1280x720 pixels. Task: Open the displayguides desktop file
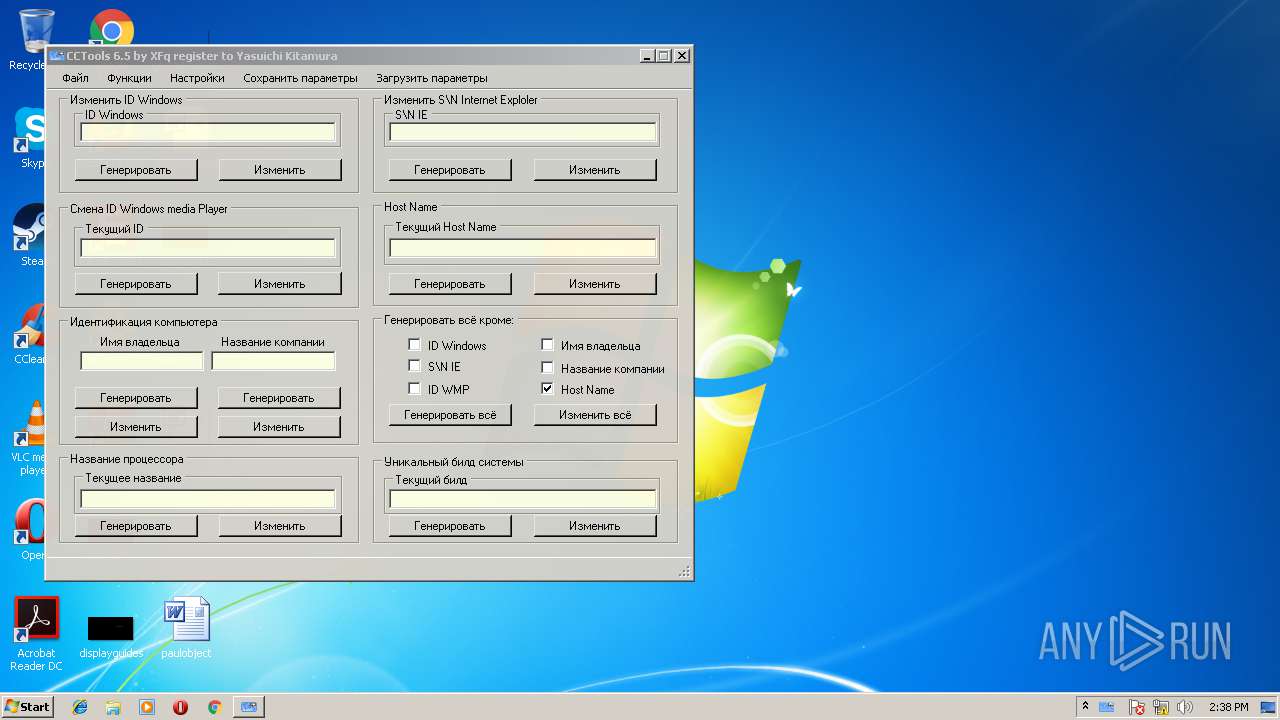(x=111, y=636)
